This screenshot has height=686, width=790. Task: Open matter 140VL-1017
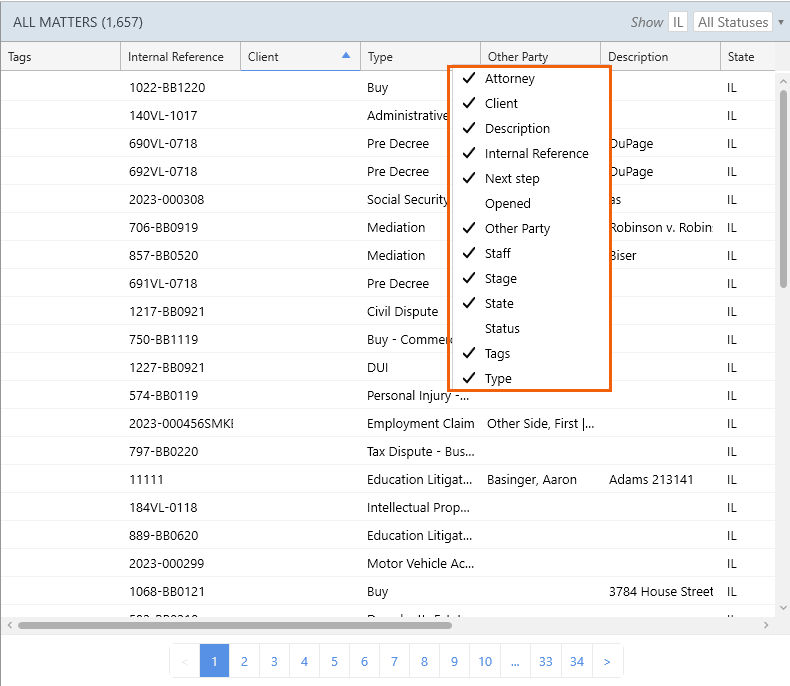(163, 115)
